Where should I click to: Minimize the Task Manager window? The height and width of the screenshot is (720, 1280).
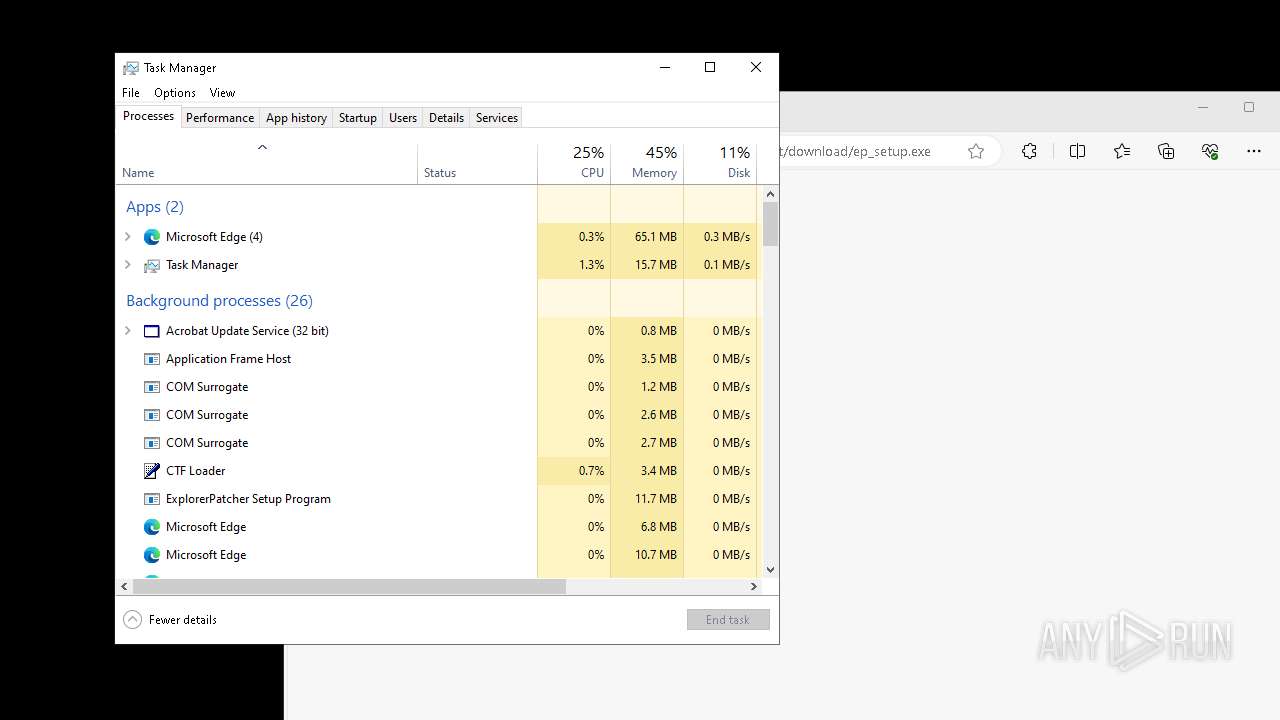point(664,68)
